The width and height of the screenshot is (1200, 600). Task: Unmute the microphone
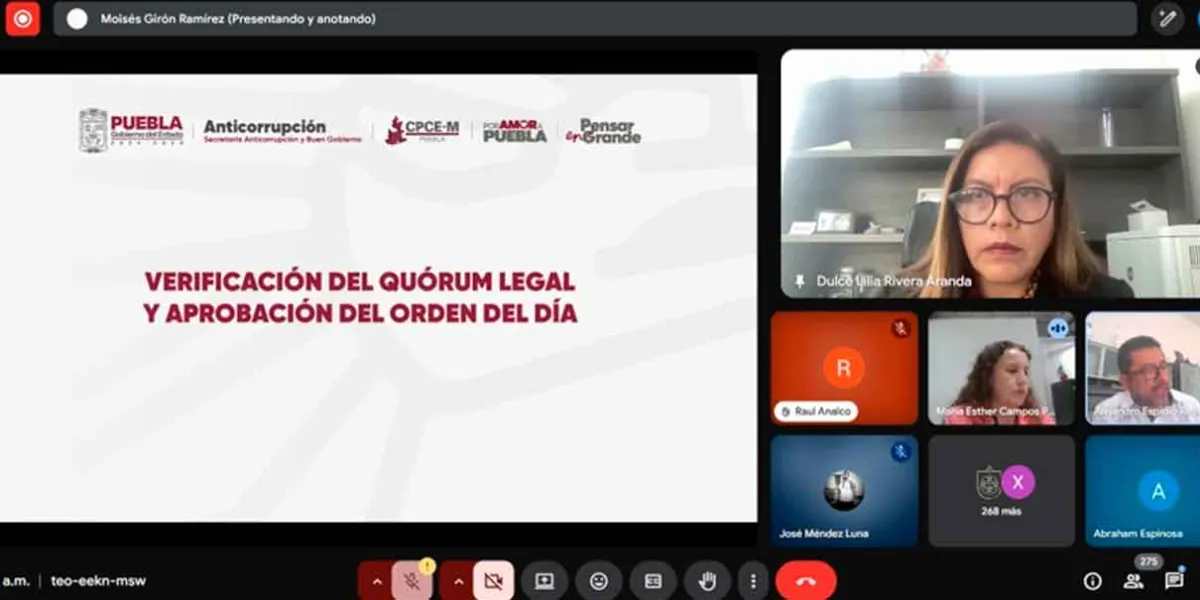(x=412, y=581)
